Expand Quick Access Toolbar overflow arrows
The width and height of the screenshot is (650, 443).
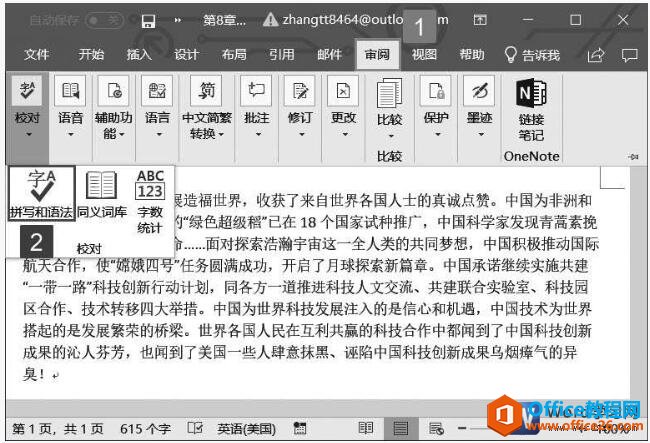[177, 20]
